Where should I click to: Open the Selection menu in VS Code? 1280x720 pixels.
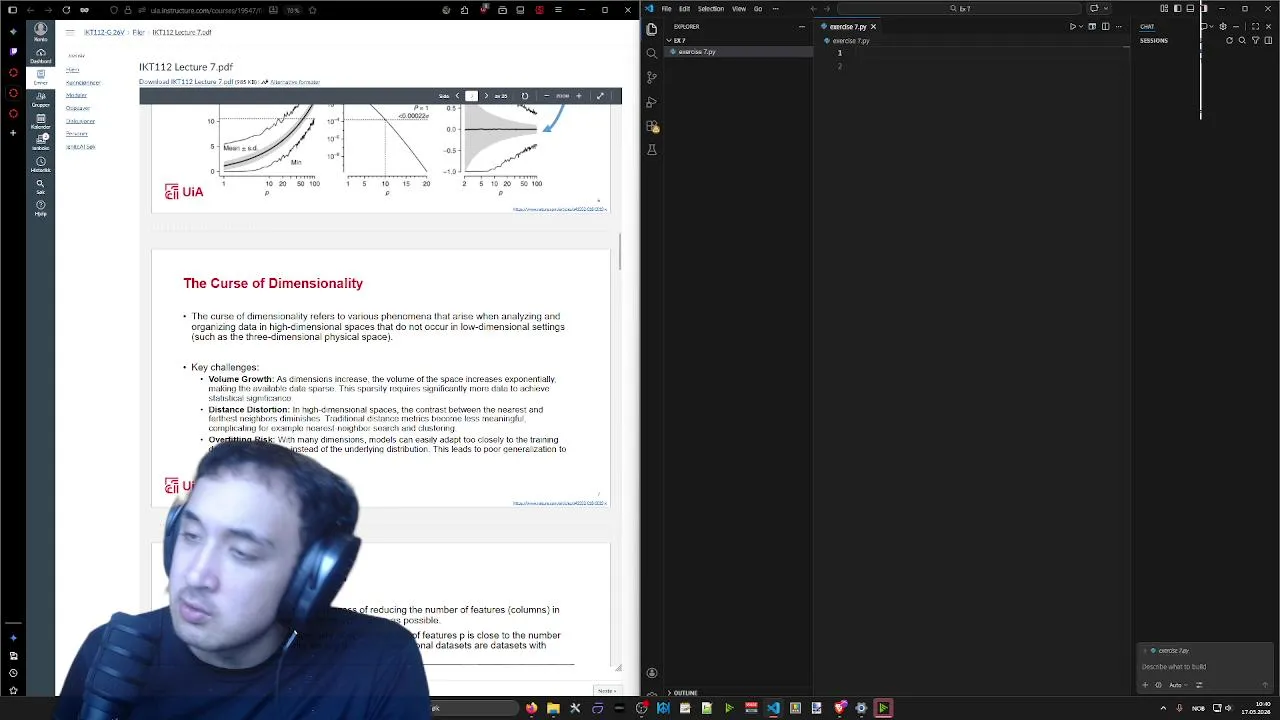tap(711, 9)
